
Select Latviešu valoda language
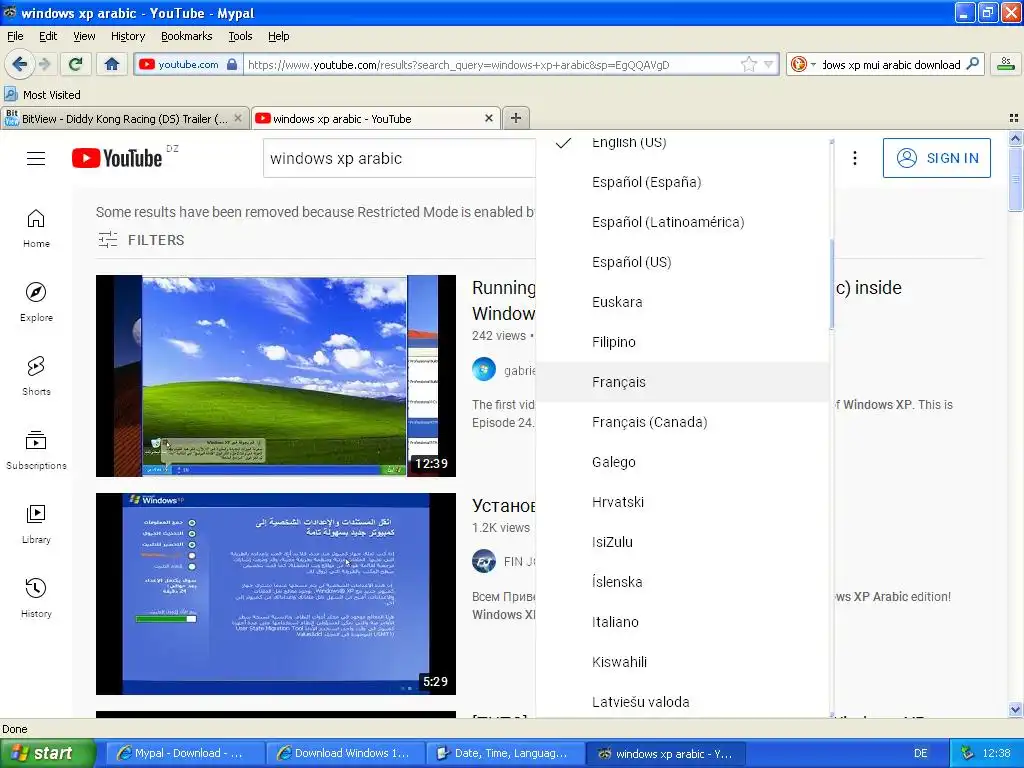pos(683,701)
